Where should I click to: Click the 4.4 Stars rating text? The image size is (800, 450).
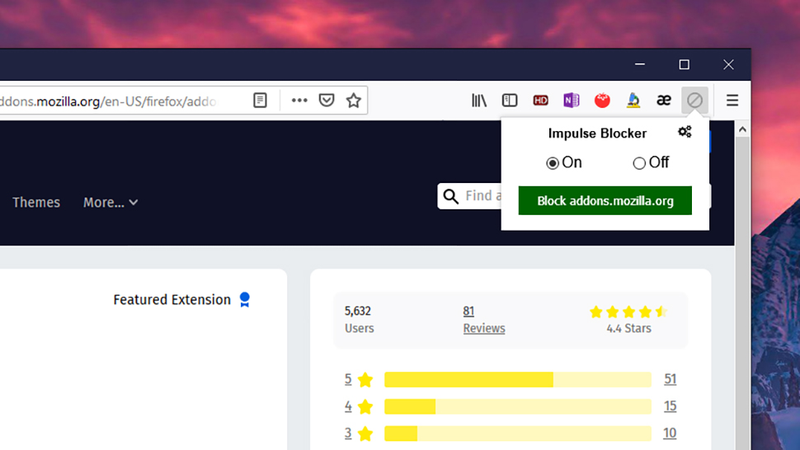pos(629,329)
